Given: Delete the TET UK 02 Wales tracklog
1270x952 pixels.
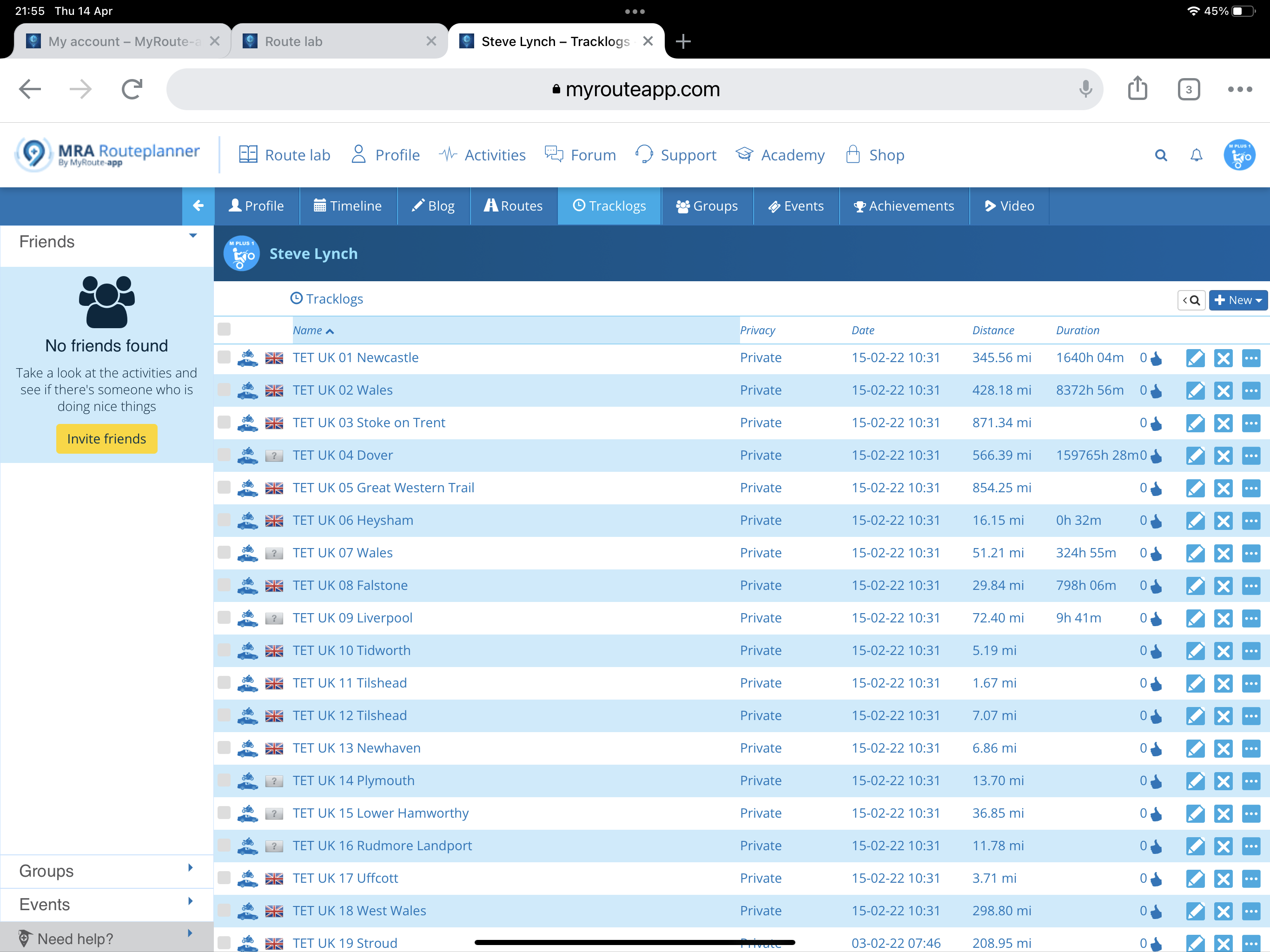Looking at the screenshot, I should (1224, 391).
